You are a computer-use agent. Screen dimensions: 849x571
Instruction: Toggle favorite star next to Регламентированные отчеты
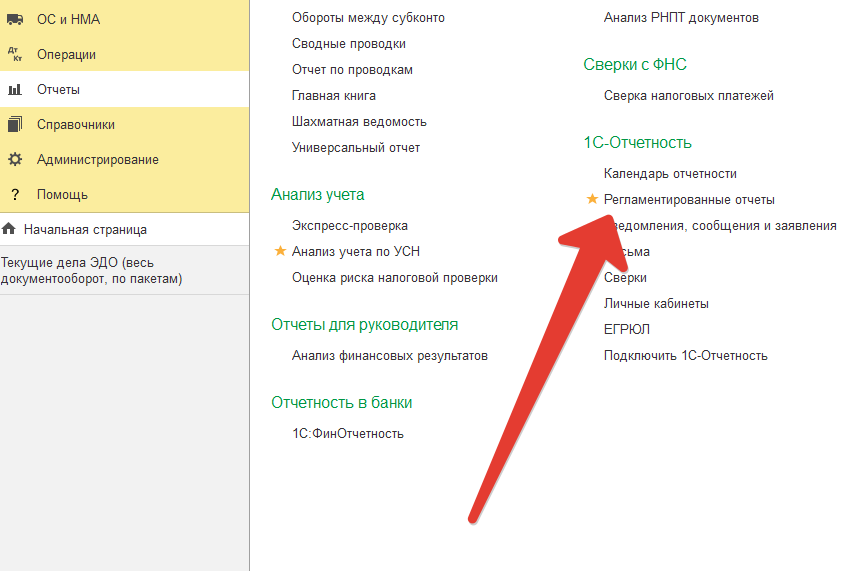[592, 199]
